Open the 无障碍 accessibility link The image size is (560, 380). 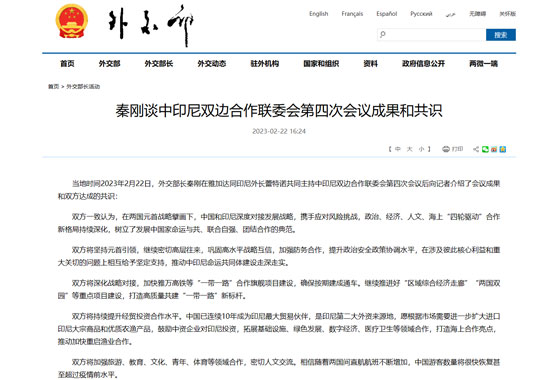point(478,14)
